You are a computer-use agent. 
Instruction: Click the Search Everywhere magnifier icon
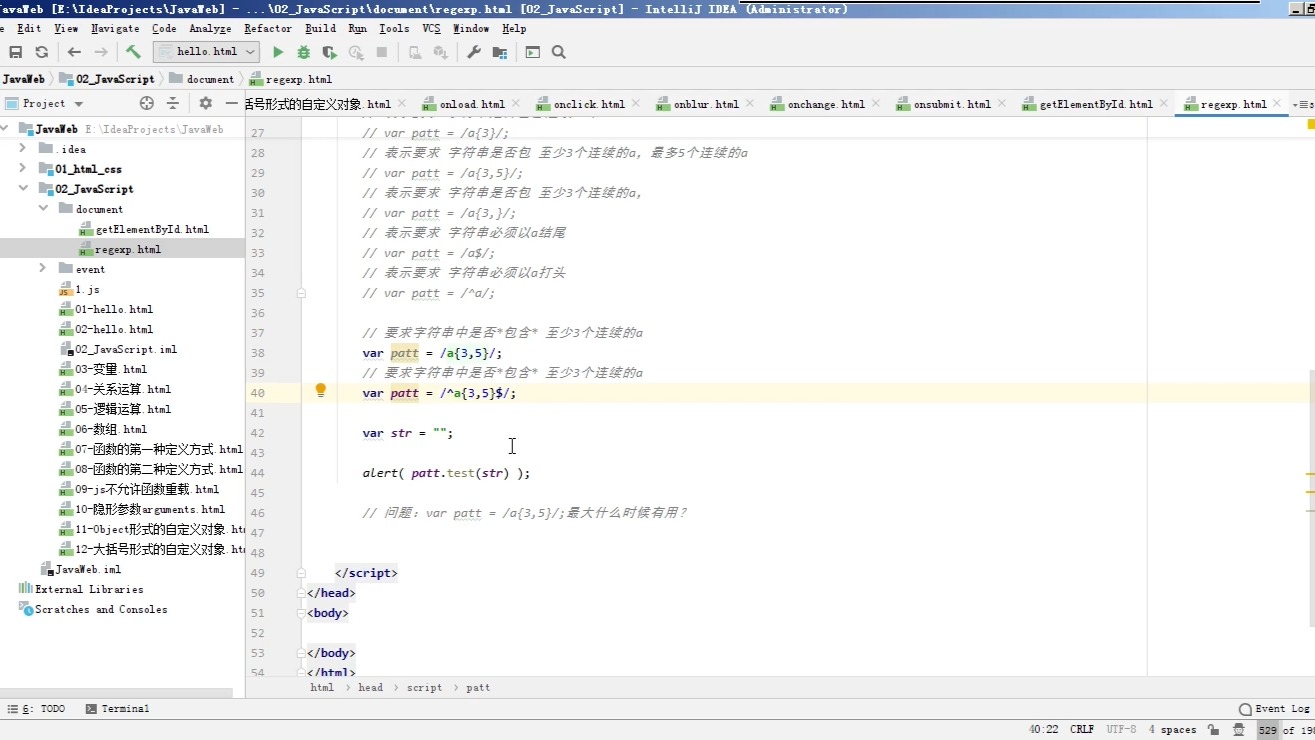coord(559,52)
